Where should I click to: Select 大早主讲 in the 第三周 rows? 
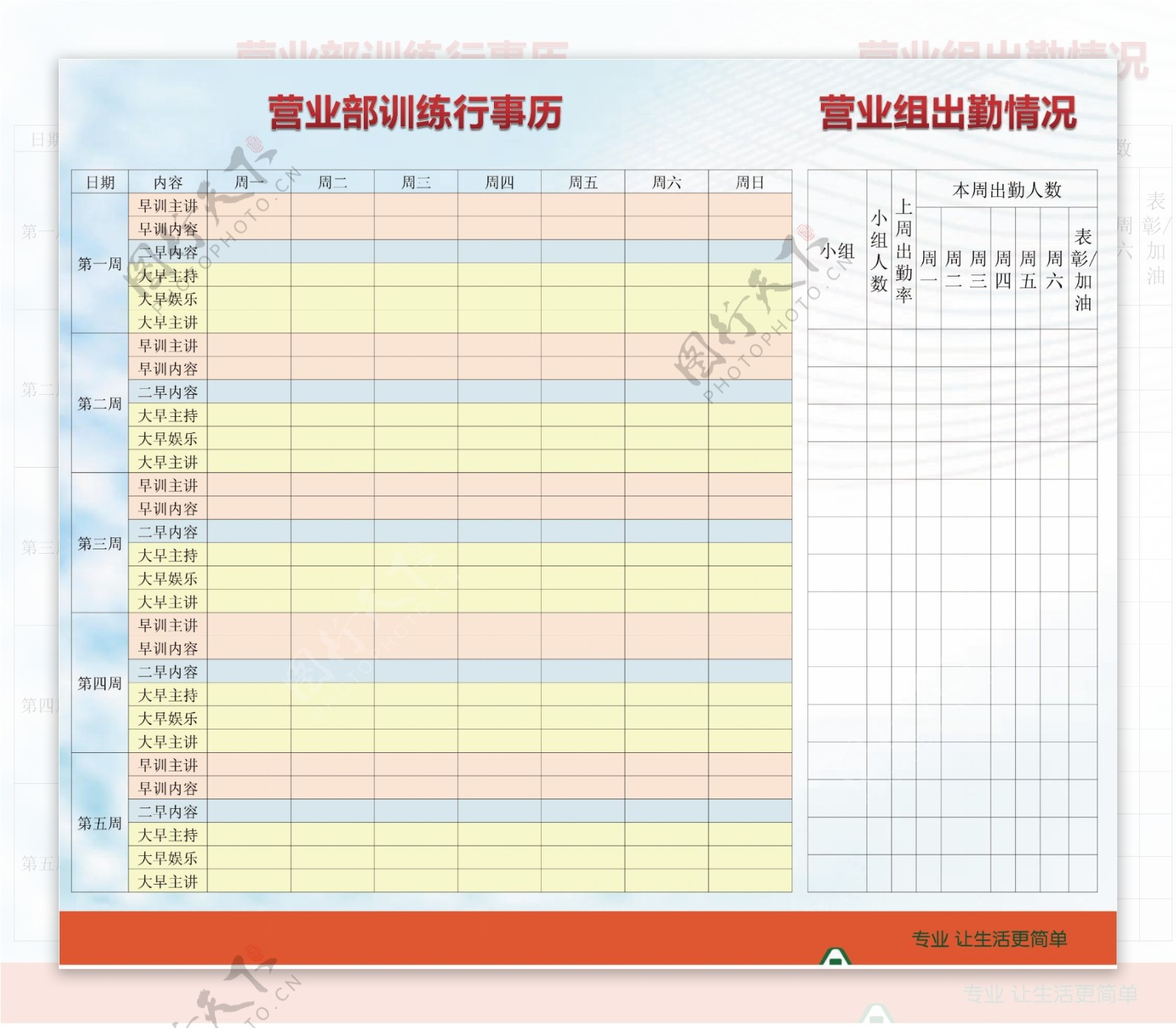168,602
